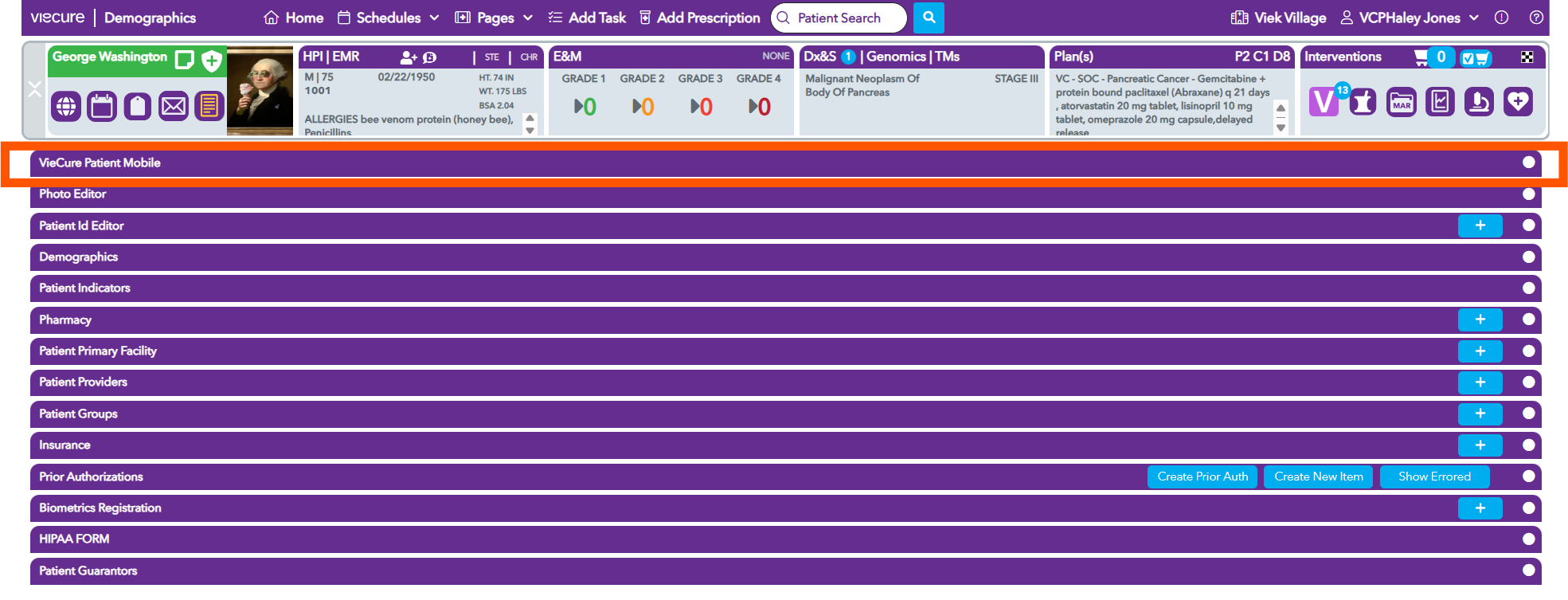Open the patient calendar icon

[x=102, y=105]
